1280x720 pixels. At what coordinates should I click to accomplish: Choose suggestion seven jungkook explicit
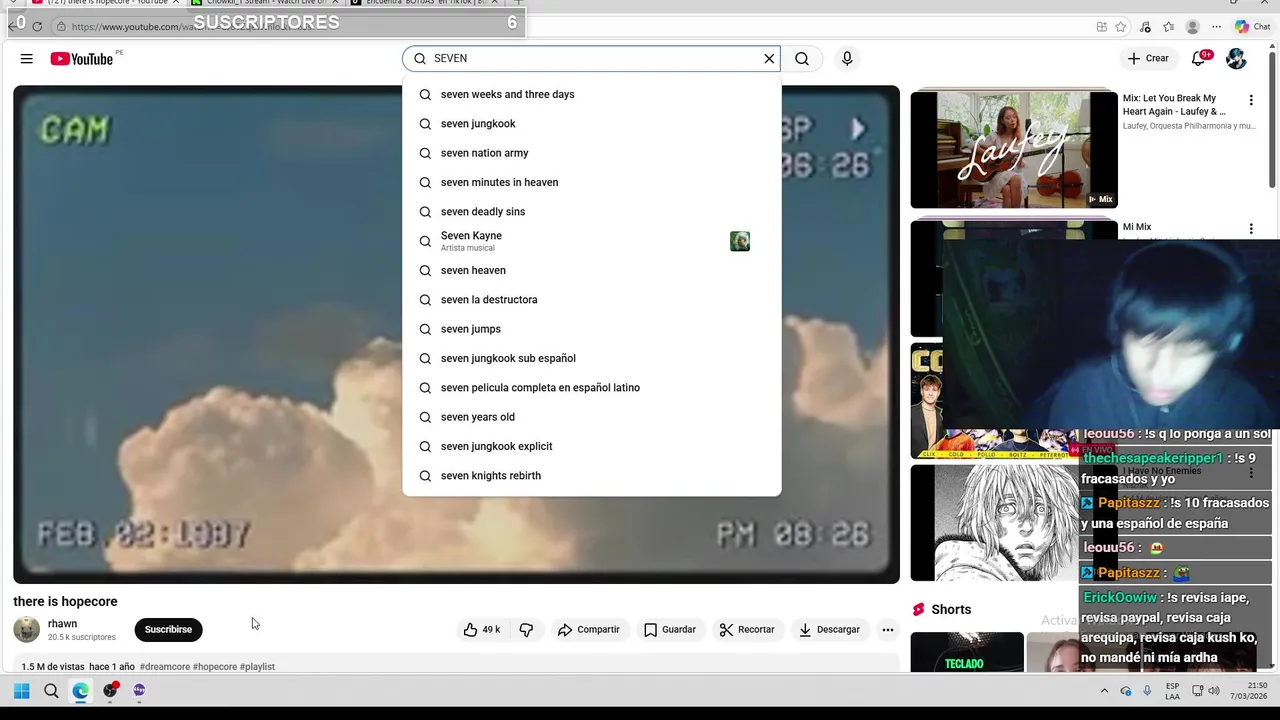[x=592, y=446]
